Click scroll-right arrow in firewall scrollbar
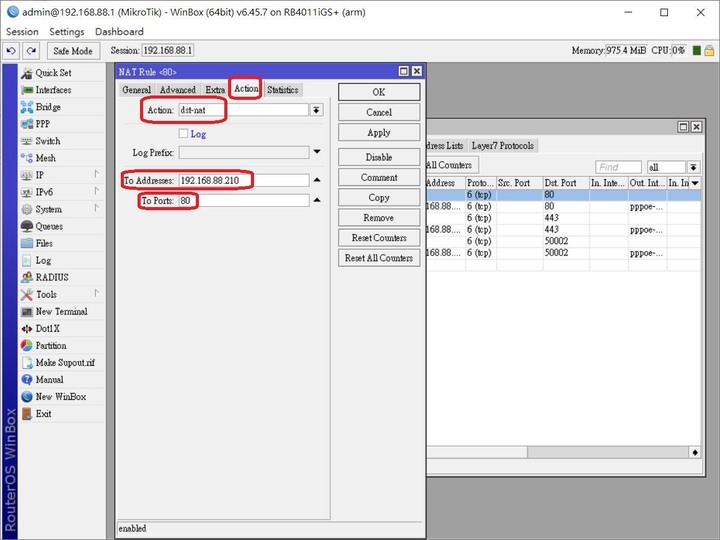The image size is (720, 540). coord(695,453)
